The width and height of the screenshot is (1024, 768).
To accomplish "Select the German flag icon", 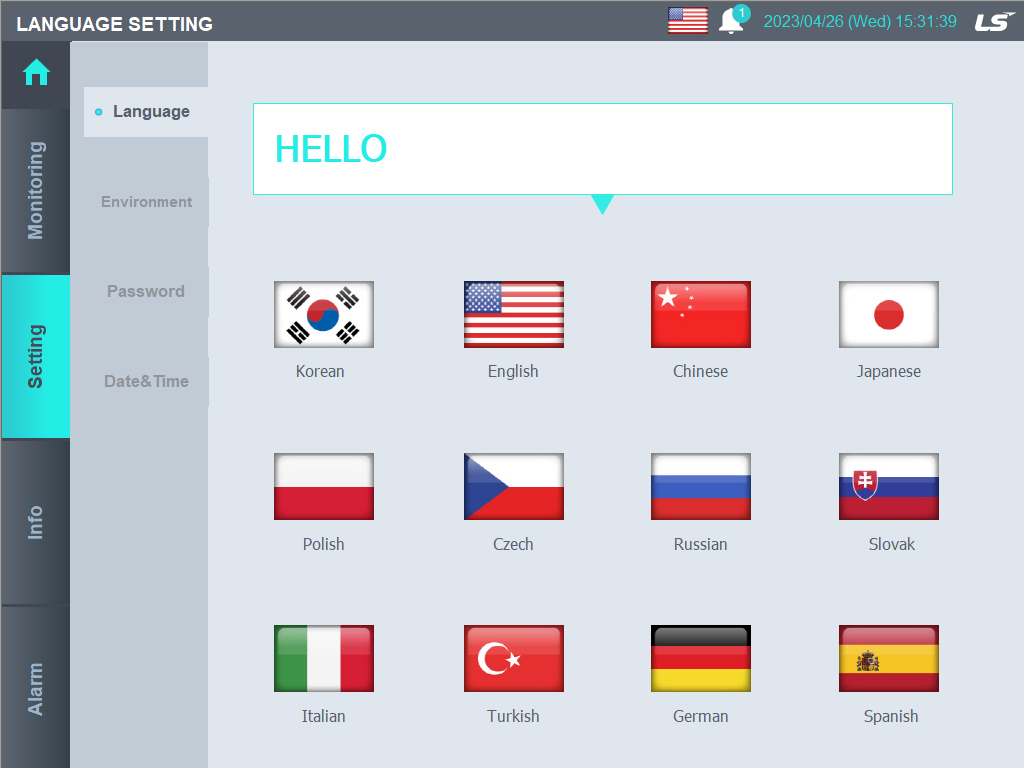I will (701, 658).
